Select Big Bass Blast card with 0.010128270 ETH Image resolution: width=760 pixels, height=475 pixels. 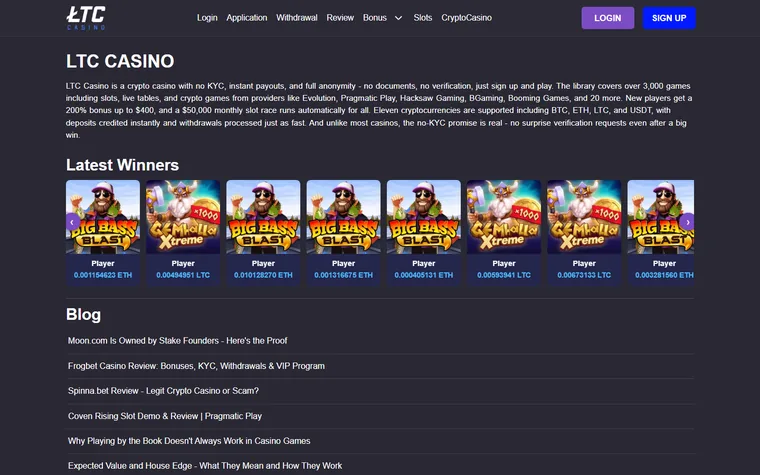(x=263, y=233)
